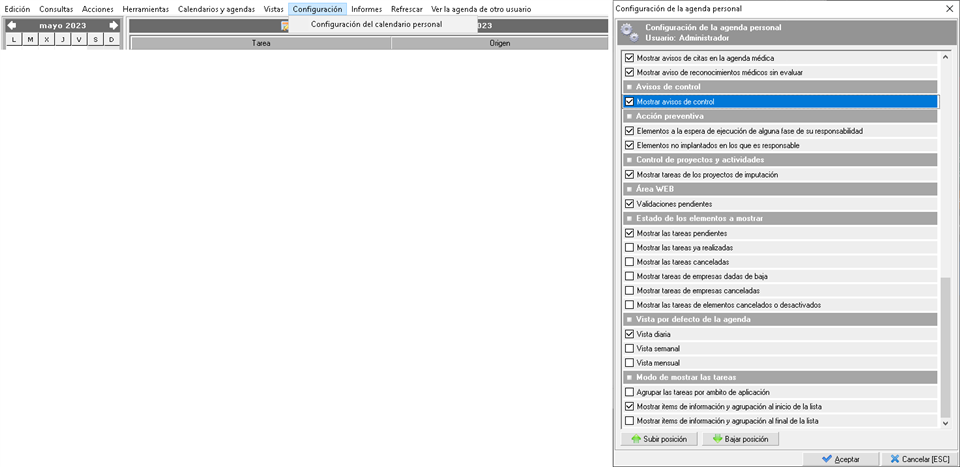Screen dimensions: 960x467
Task: Uncheck Mostrar avisos de citas en agenda médica
Action: 629,58
